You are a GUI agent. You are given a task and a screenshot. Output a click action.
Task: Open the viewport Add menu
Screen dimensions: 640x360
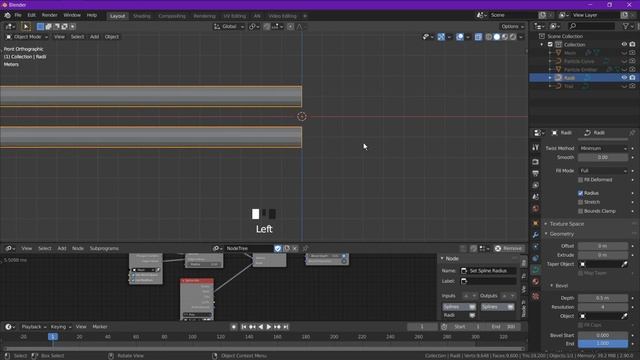coord(94,37)
